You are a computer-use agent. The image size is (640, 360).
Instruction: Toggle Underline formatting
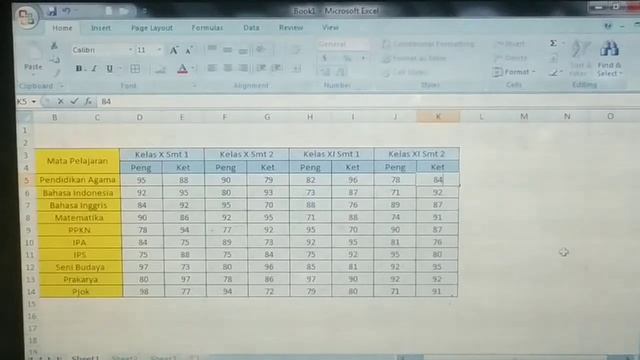[x=109, y=69]
